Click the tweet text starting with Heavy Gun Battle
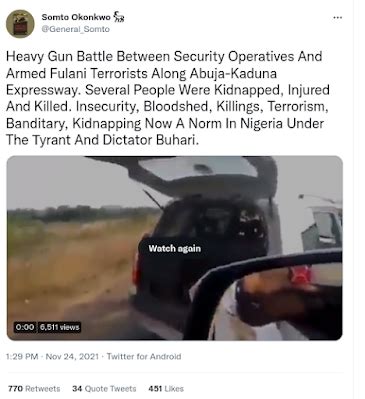365x399 pixels. click(168, 98)
